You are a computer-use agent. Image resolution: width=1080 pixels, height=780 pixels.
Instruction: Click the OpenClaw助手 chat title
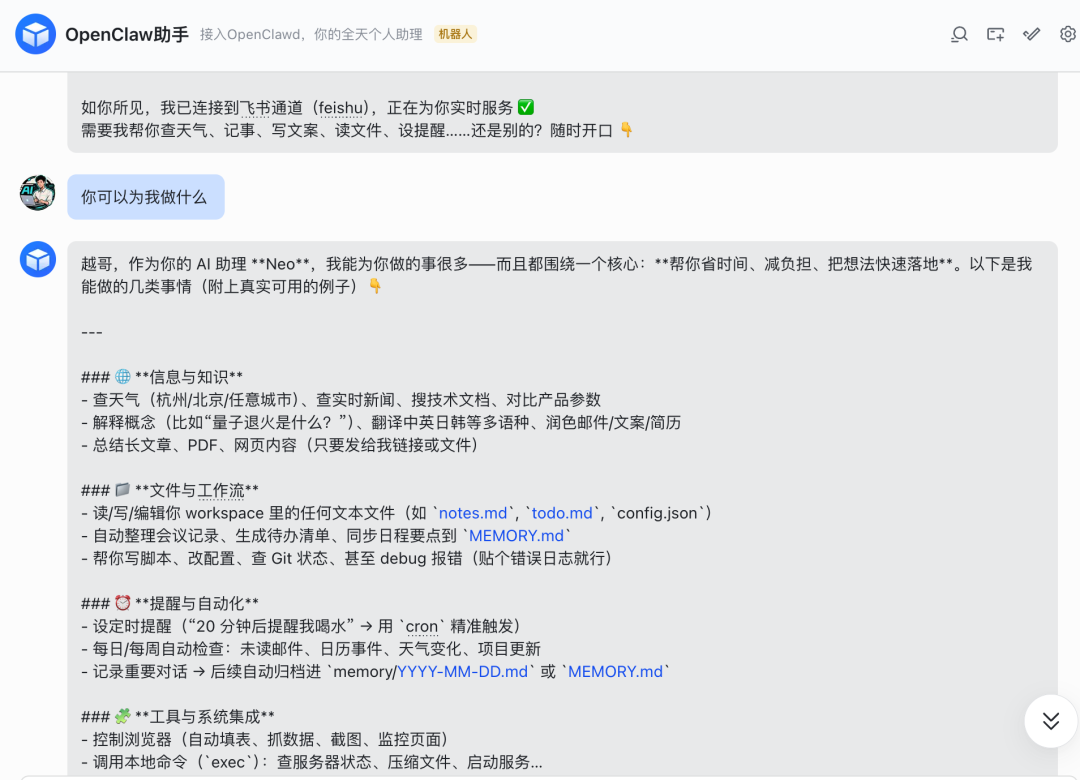click(x=126, y=34)
